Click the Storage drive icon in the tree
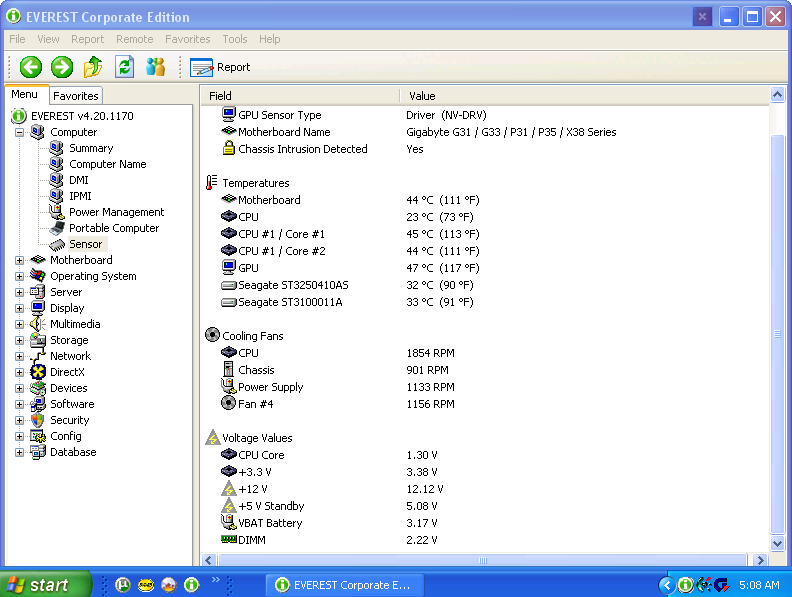Screen dimensions: 792x597 click(x=38, y=340)
